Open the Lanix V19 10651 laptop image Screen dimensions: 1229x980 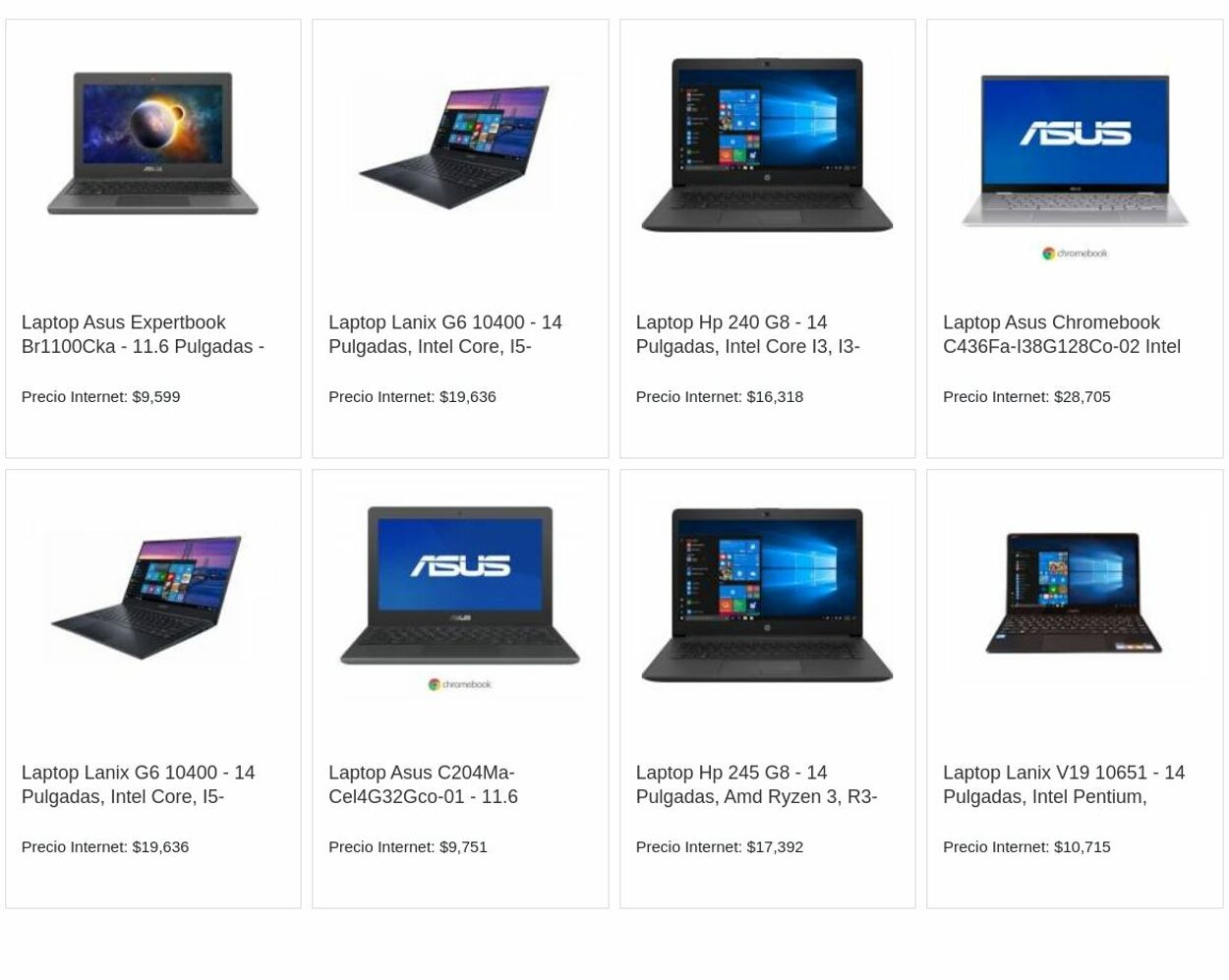tap(1075, 592)
